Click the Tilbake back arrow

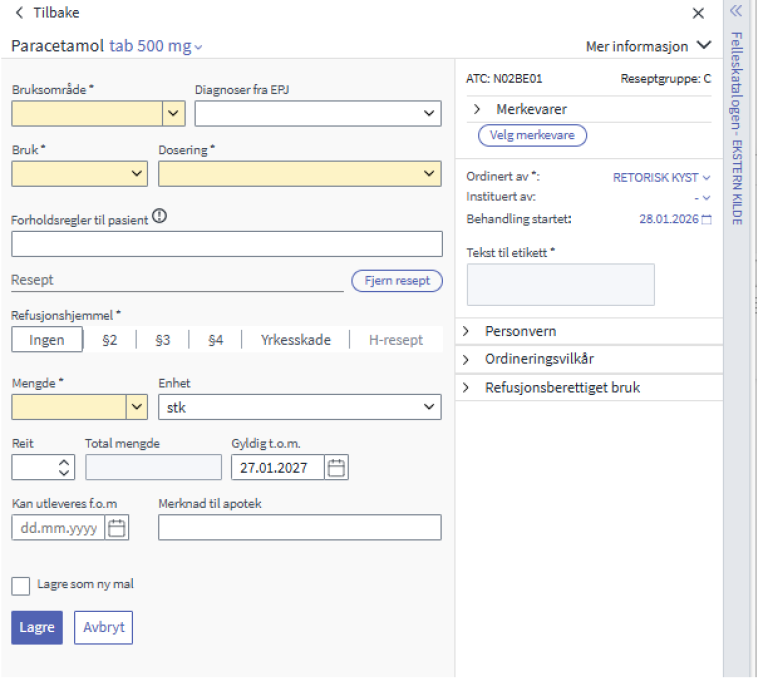tap(20, 13)
